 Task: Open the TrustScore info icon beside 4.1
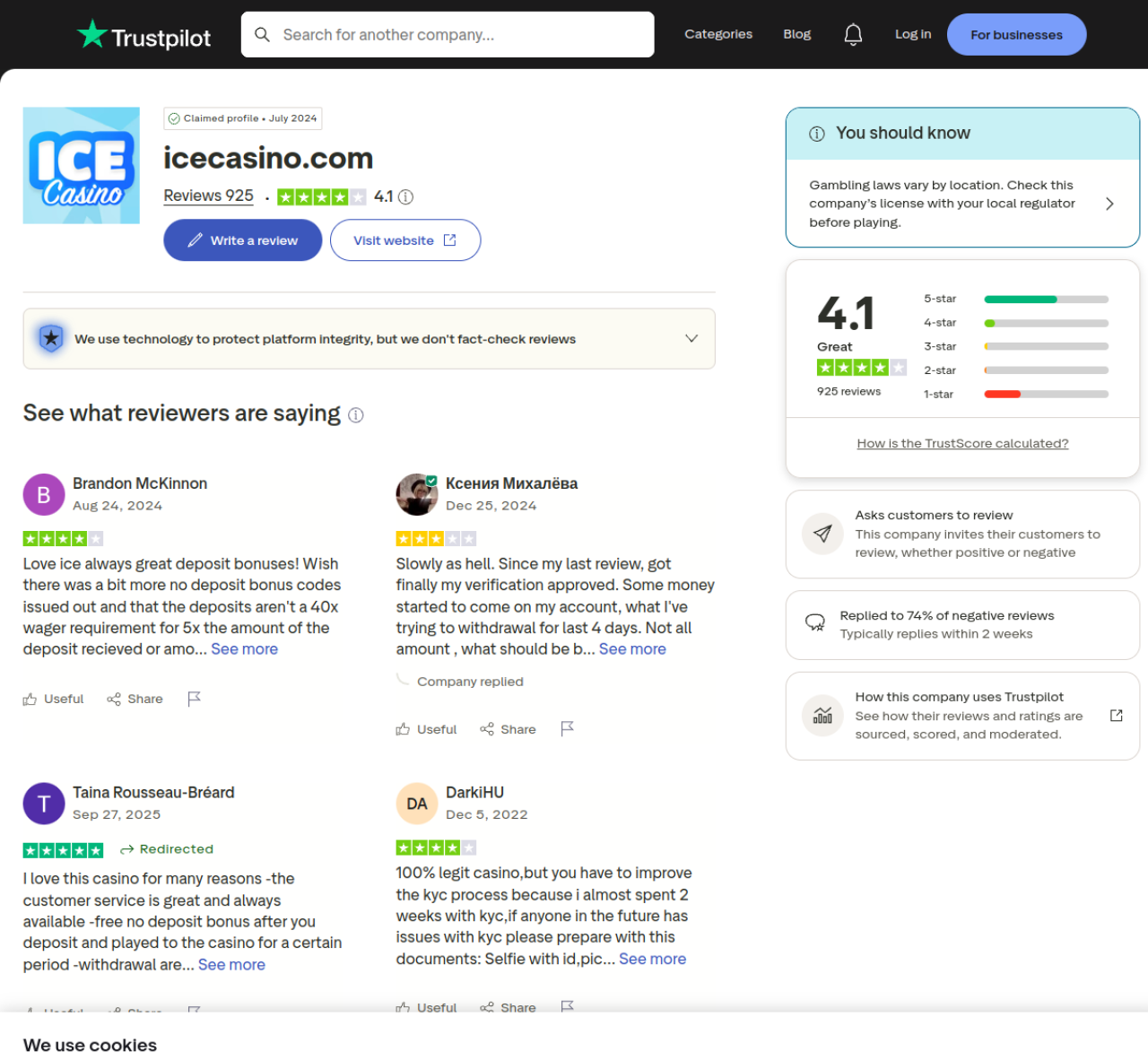click(405, 197)
